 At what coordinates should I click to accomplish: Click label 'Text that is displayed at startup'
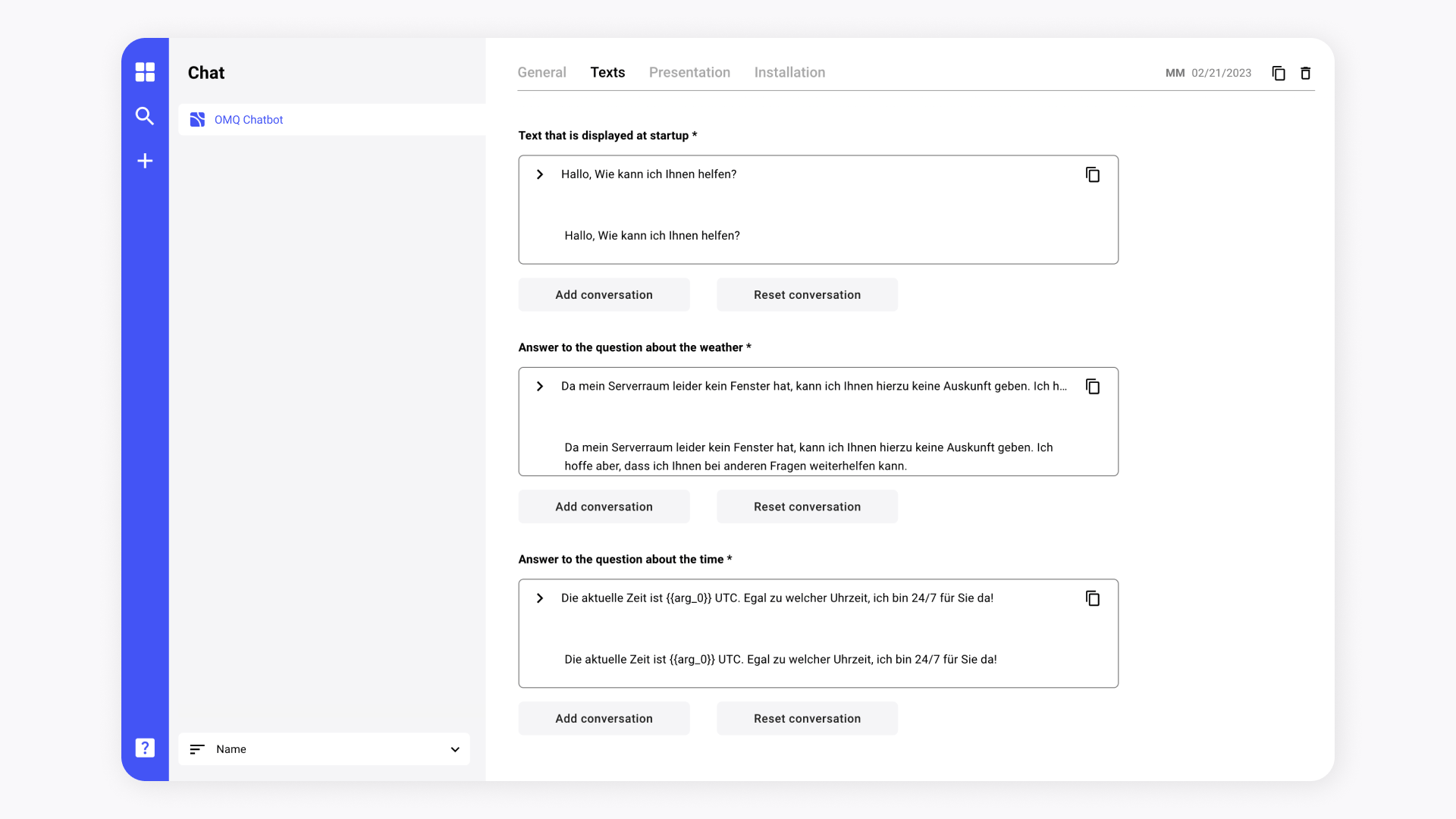(607, 136)
